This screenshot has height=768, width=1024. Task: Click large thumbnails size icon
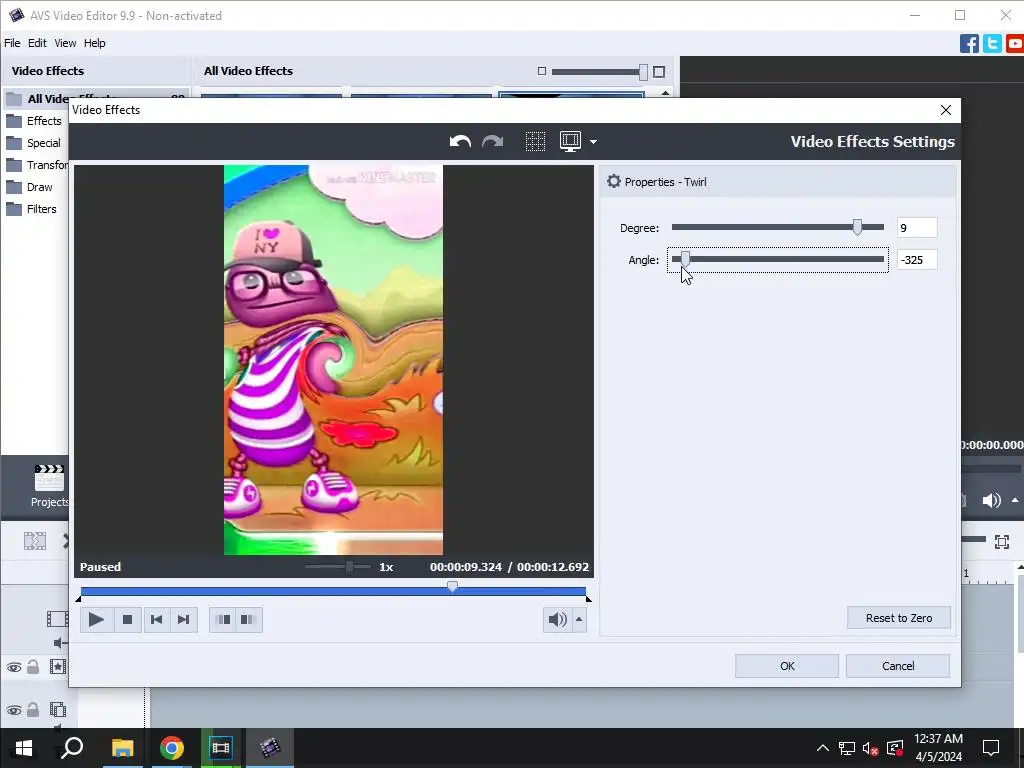pyautogui.click(x=659, y=72)
